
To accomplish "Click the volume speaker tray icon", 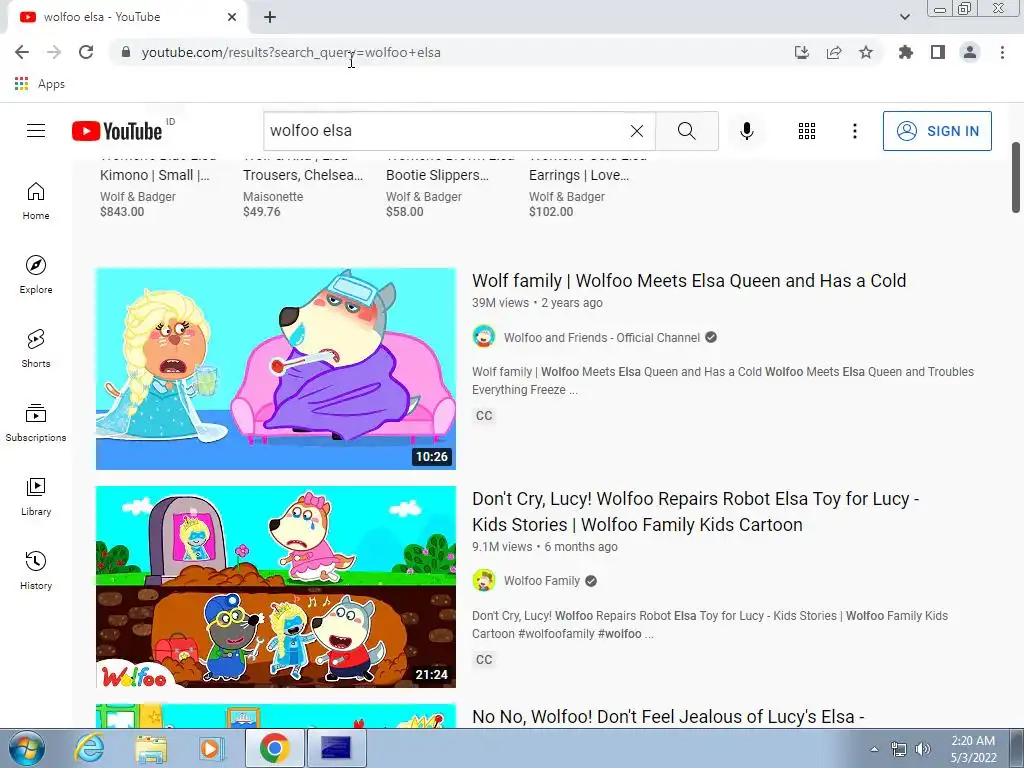I will tap(922, 749).
